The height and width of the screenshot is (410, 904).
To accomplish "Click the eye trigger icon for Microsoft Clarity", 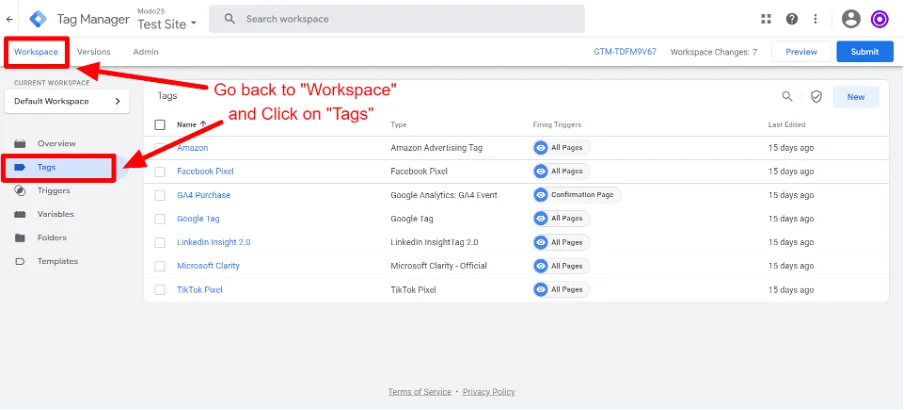I will [x=540, y=266].
